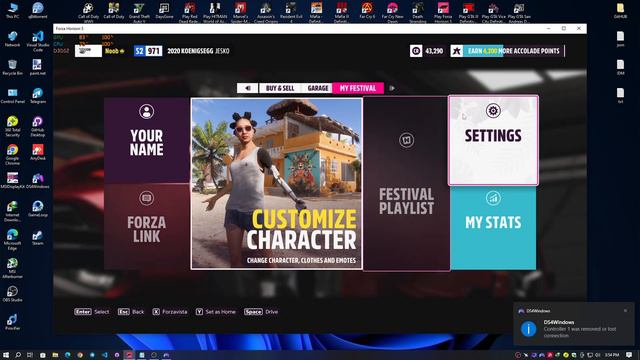
Task: Open Control Panel desktop icon
Action: [13, 95]
